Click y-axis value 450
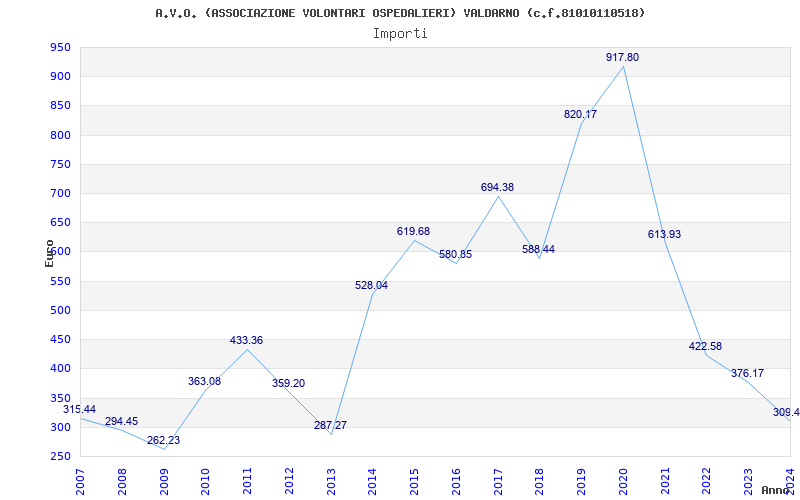 60,339
